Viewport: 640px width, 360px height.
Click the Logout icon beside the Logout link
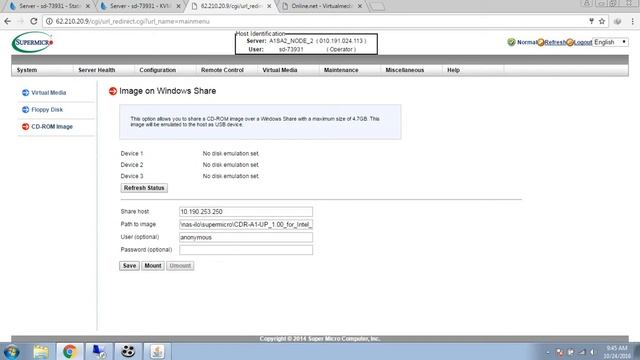pos(570,42)
